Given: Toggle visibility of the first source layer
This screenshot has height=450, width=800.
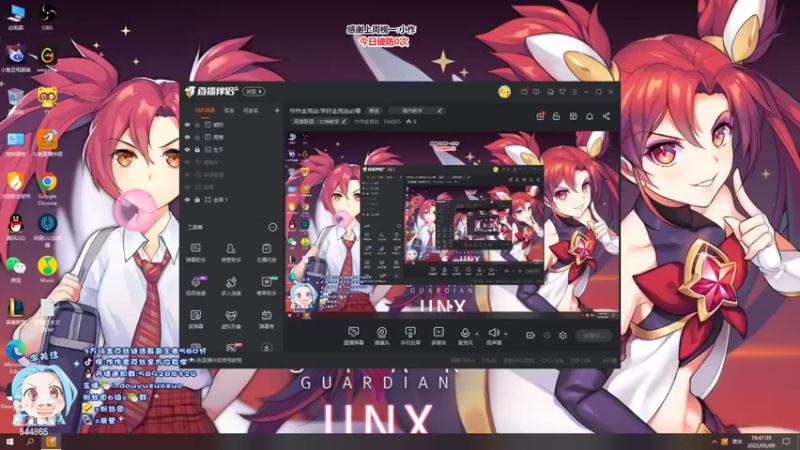Looking at the screenshot, I should (x=187, y=124).
